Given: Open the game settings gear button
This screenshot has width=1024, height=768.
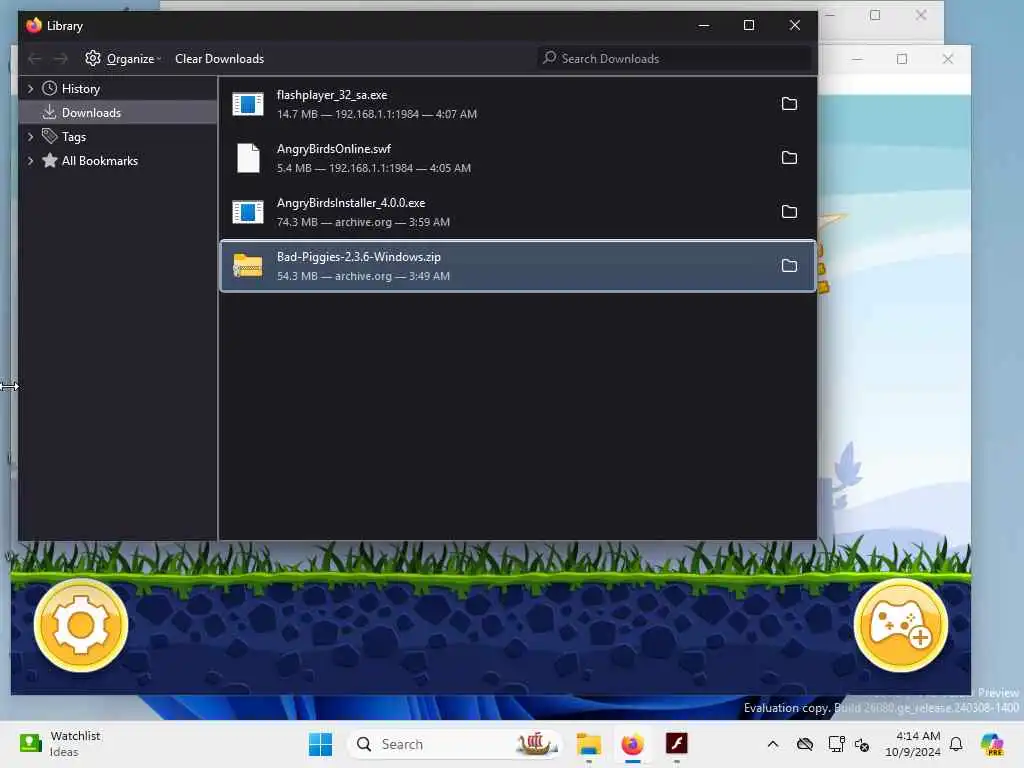Looking at the screenshot, I should [x=81, y=625].
